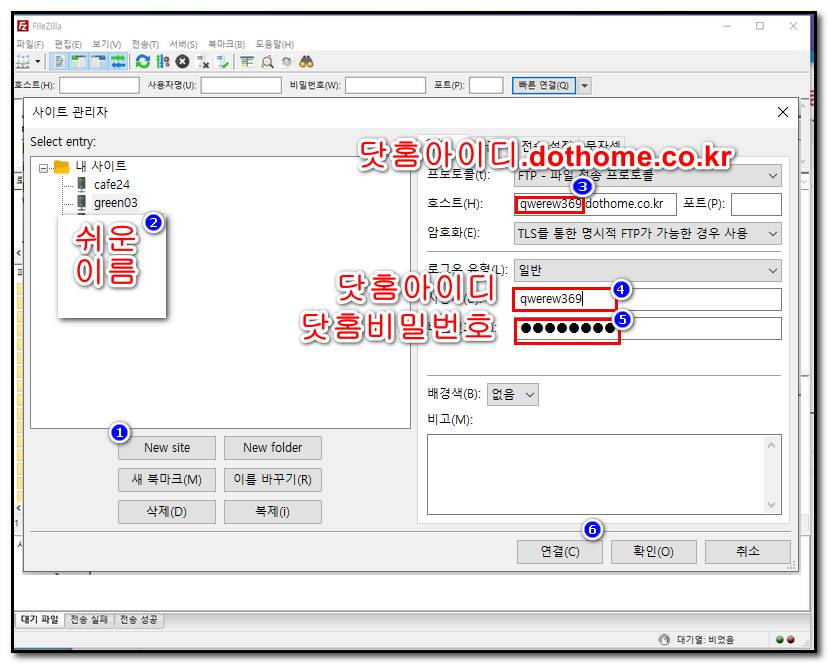Open the 배경색 background color dropdown
The image size is (829, 665).
(513, 394)
